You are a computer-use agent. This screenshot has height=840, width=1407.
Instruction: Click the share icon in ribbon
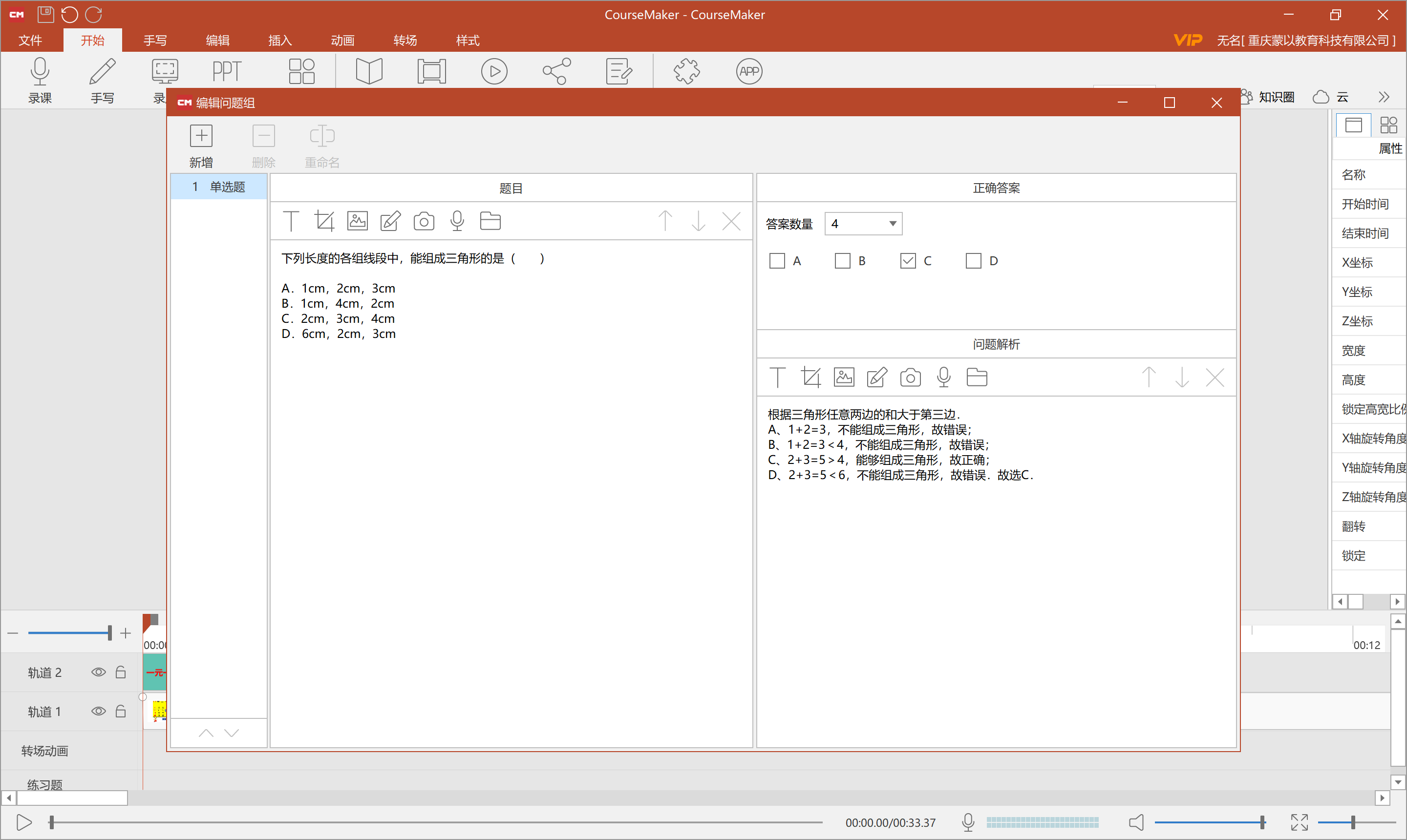click(x=556, y=72)
